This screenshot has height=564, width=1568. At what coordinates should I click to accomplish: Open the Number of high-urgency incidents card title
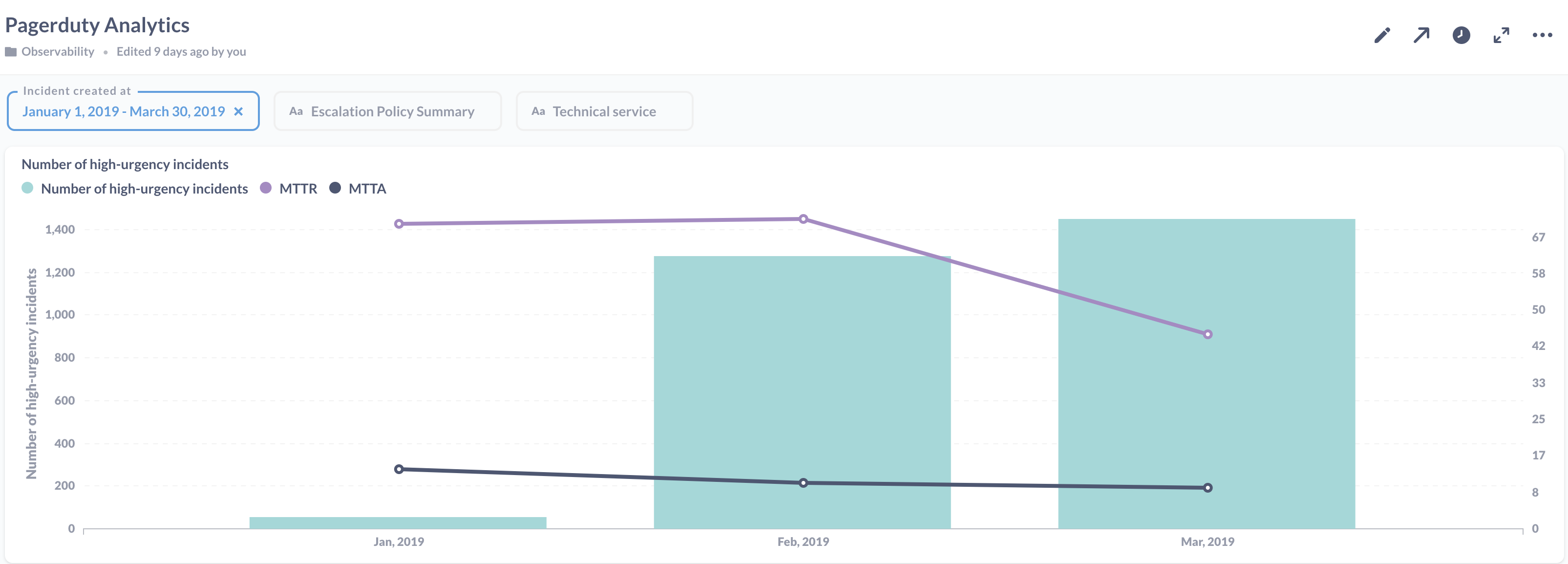(125, 164)
